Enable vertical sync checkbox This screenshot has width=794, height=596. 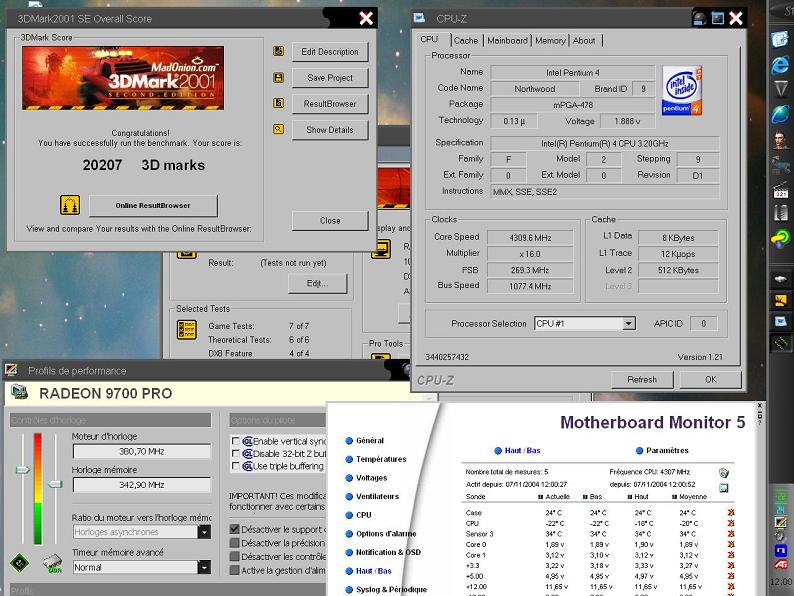(235, 441)
